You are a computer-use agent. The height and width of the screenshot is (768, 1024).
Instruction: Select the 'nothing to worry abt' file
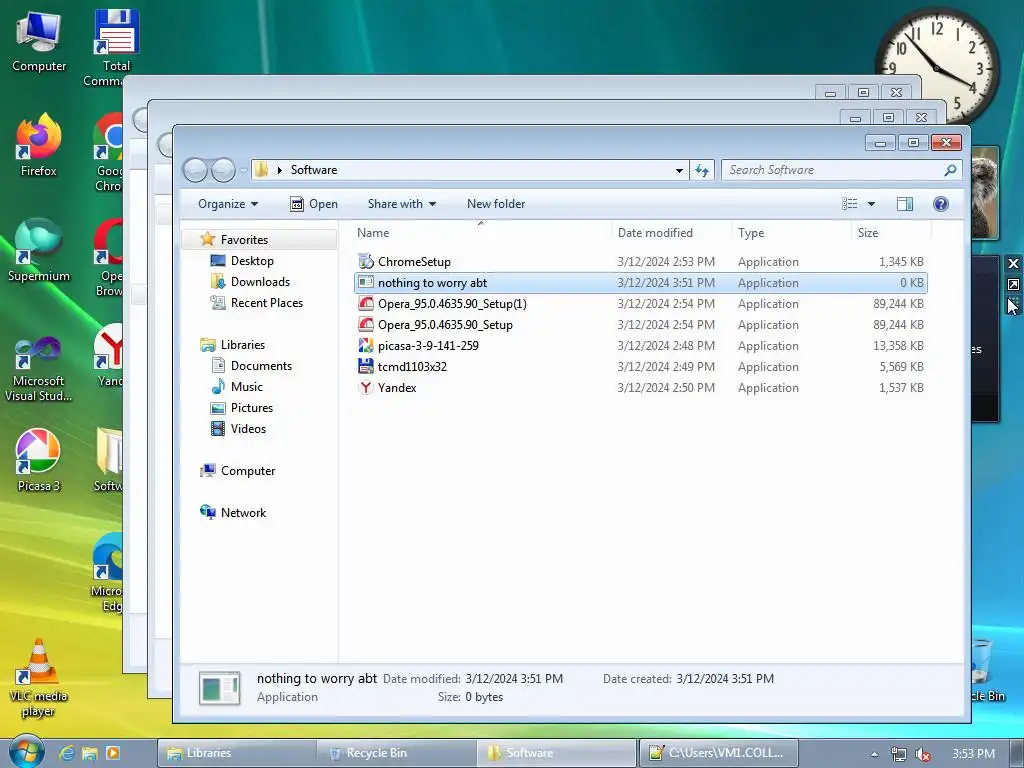641,283
